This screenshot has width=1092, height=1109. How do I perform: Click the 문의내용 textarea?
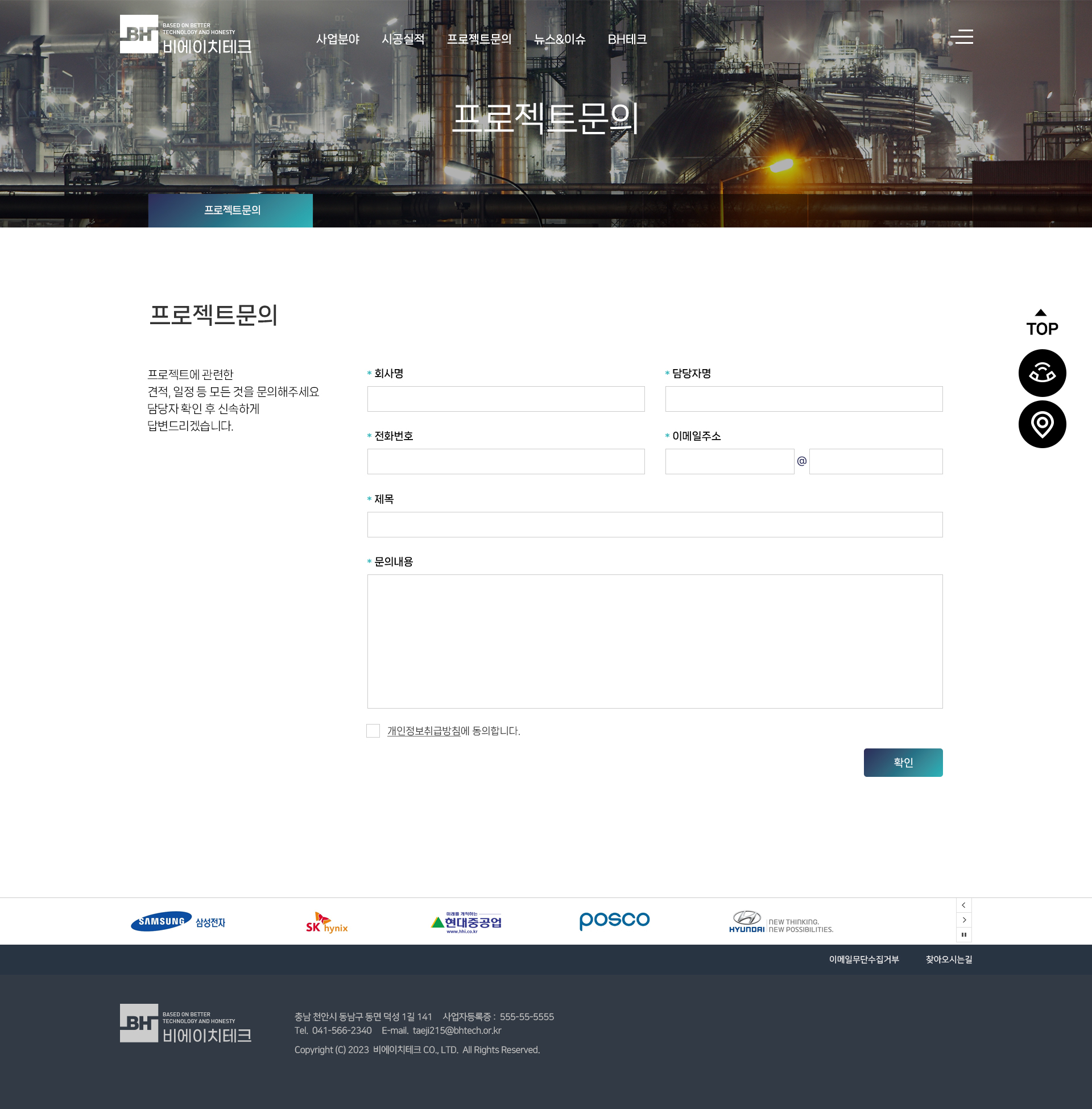(x=655, y=642)
